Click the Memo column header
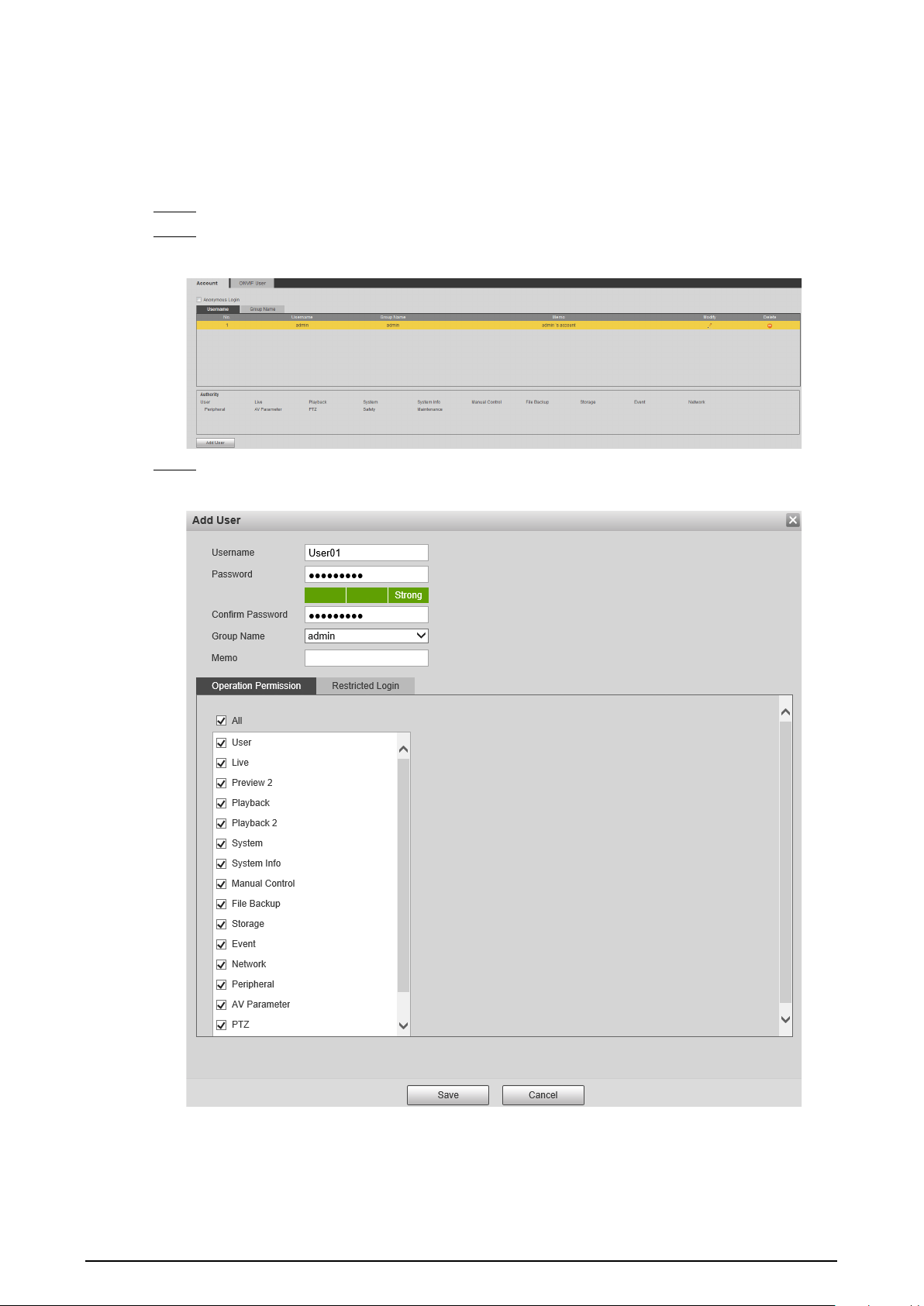 559,317
